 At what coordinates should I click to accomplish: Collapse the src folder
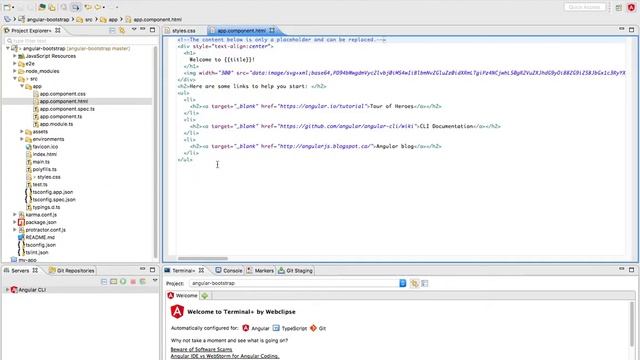coord(15,79)
